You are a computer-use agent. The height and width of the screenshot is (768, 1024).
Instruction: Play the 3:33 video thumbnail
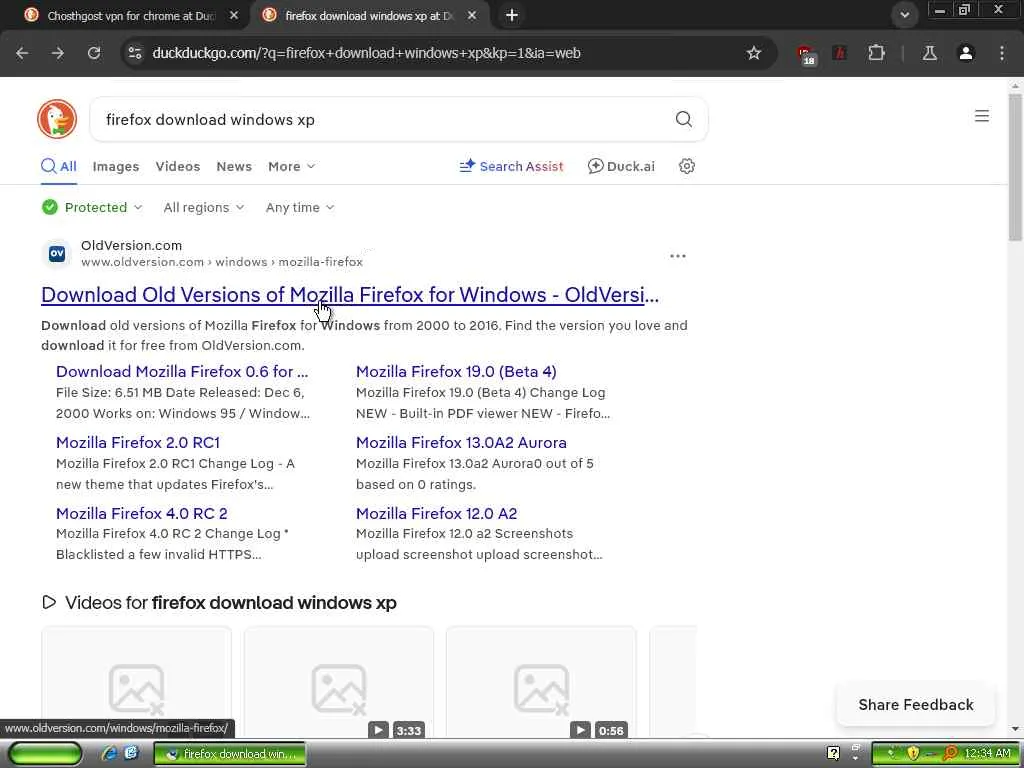click(339, 682)
